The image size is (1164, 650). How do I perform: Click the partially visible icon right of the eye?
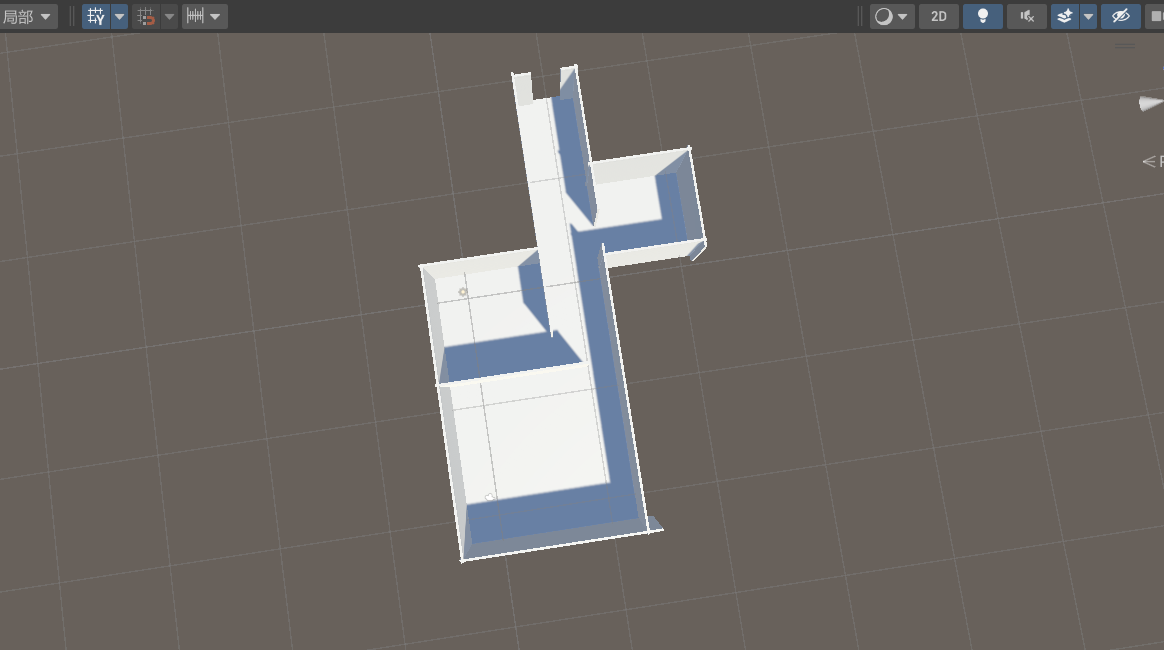(x=1156, y=16)
